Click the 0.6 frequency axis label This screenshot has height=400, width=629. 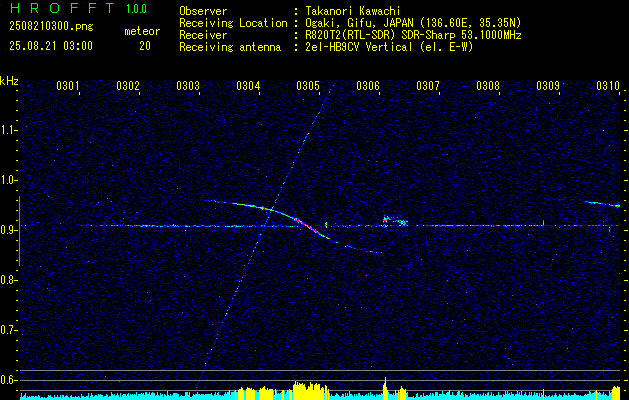tap(8, 380)
